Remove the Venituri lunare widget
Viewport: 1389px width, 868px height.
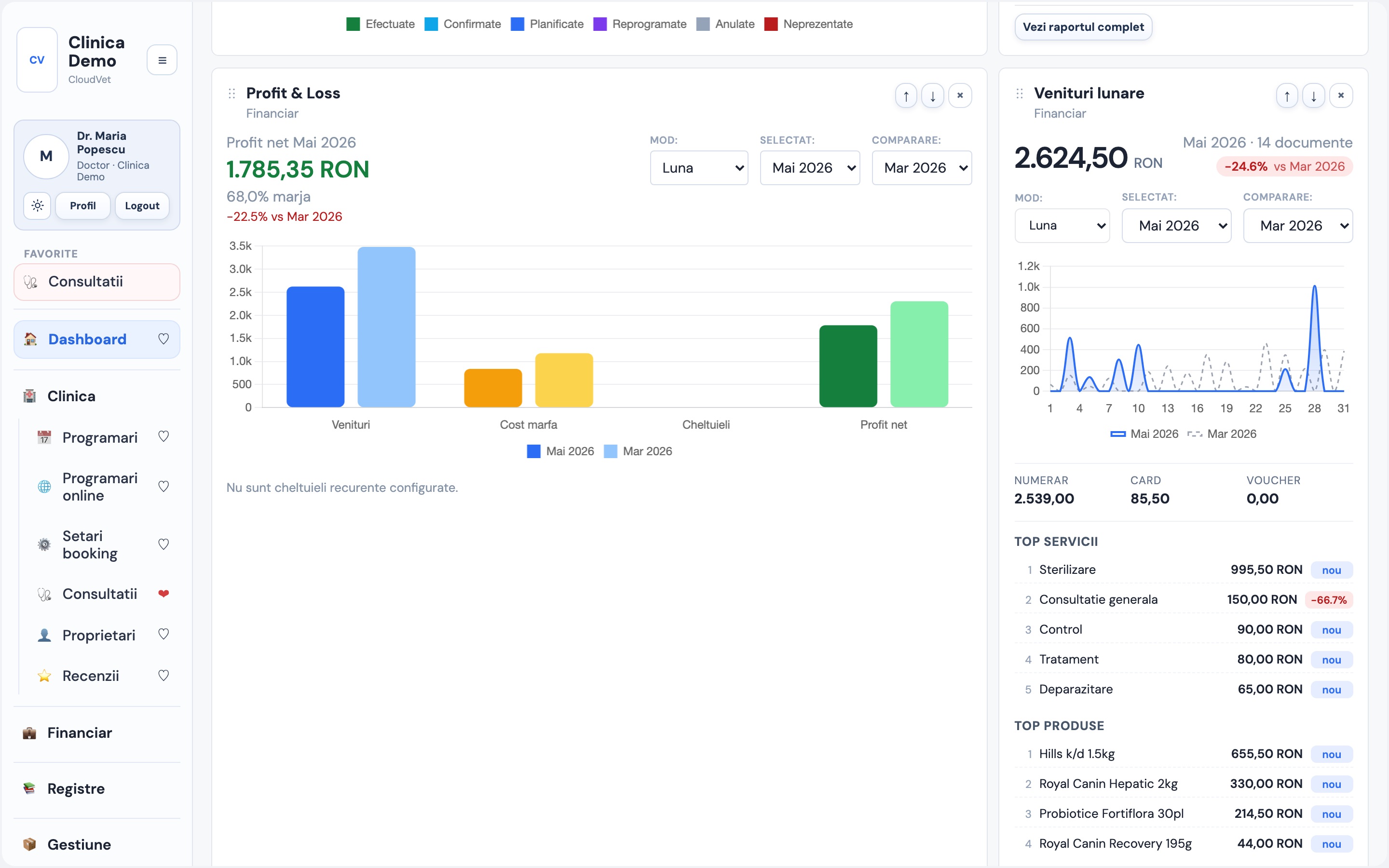[x=1341, y=95]
